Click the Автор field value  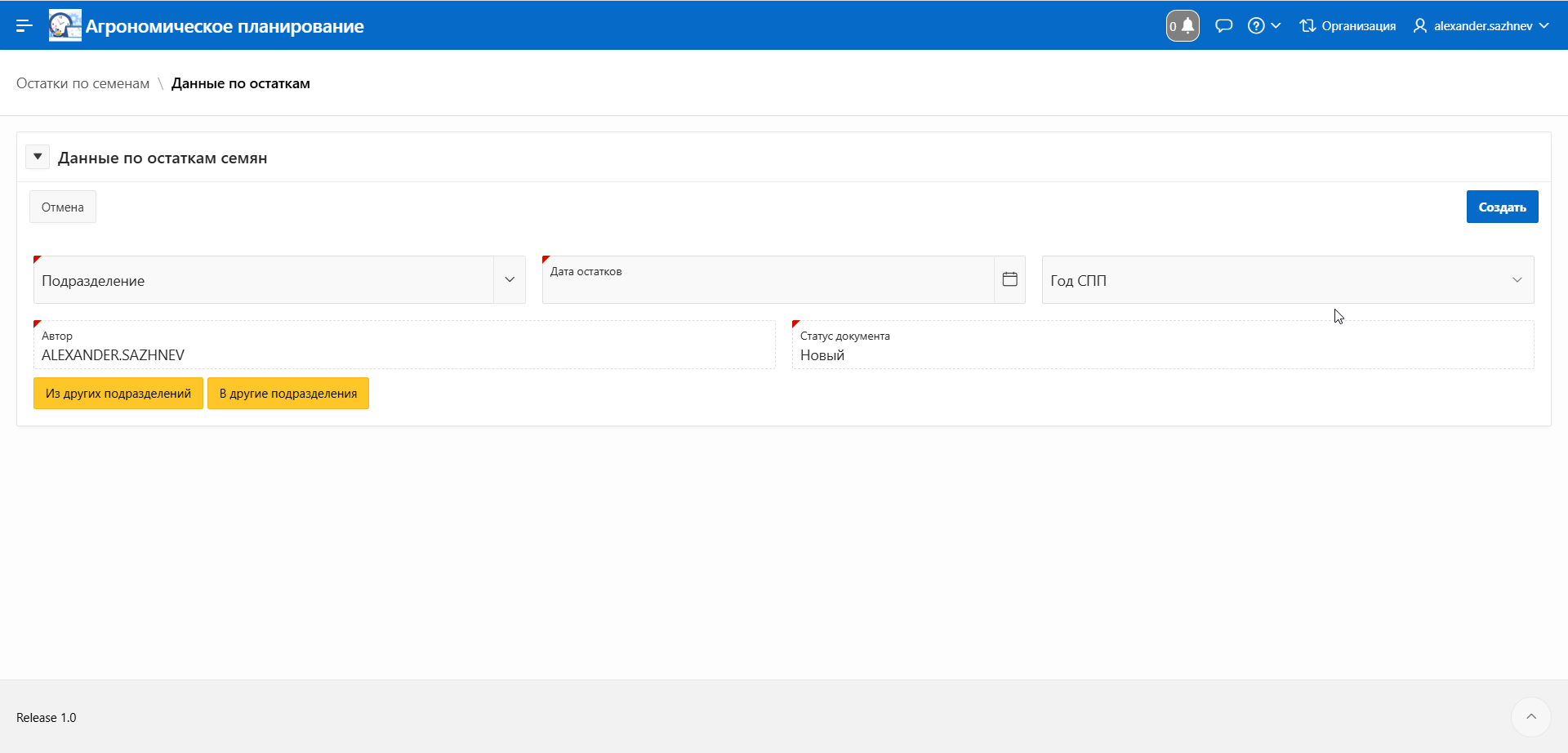[x=113, y=355]
